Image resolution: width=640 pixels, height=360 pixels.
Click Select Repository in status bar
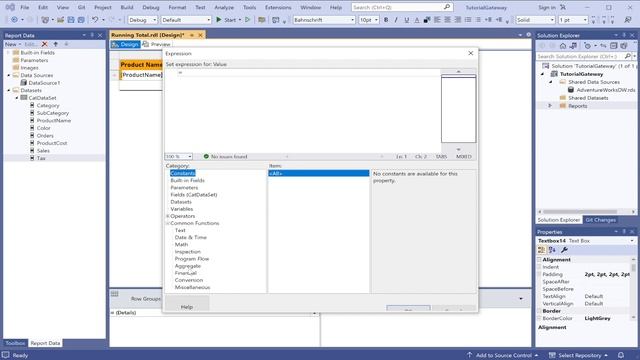[x=578, y=355]
